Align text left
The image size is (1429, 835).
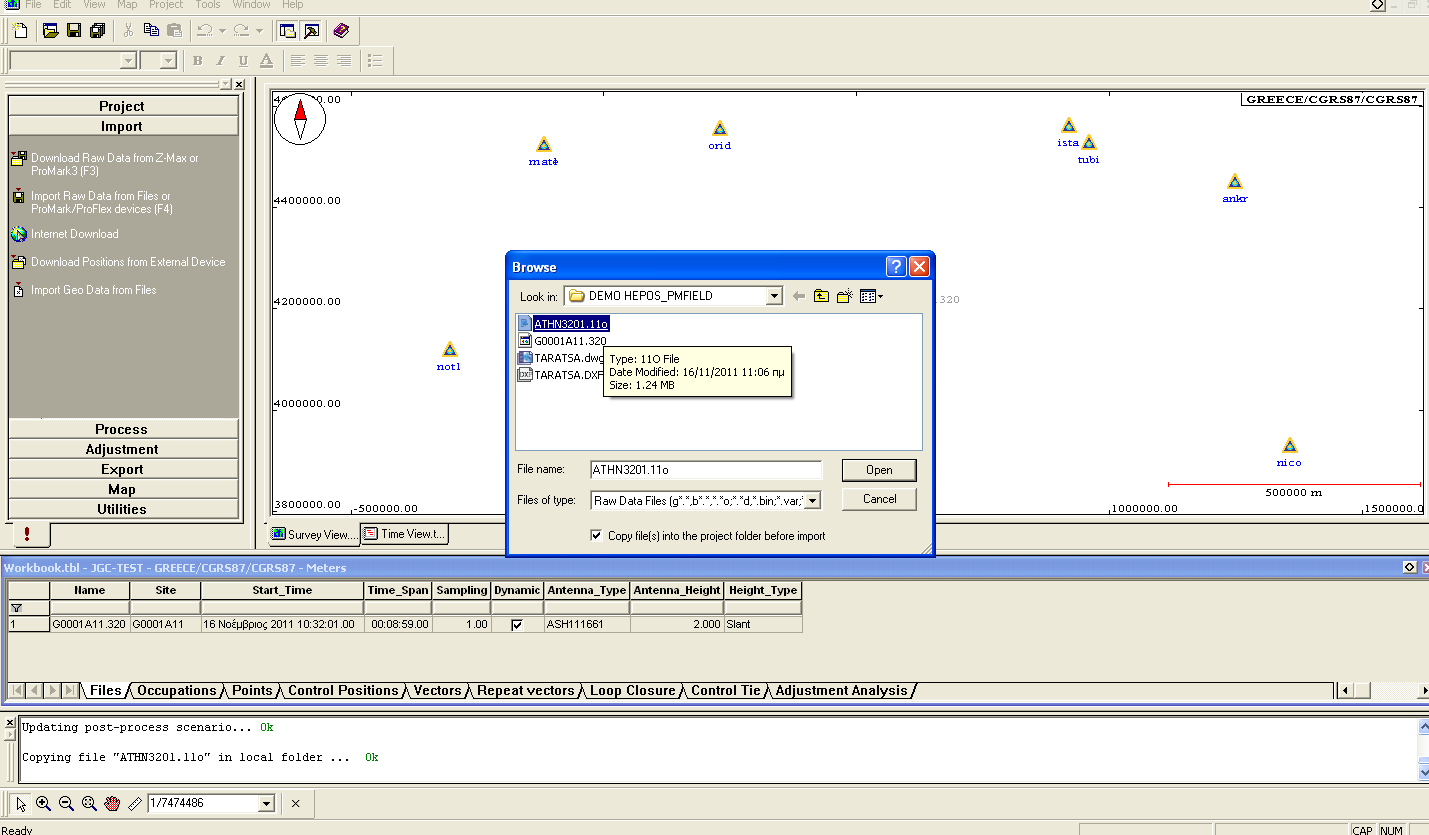tap(297, 61)
